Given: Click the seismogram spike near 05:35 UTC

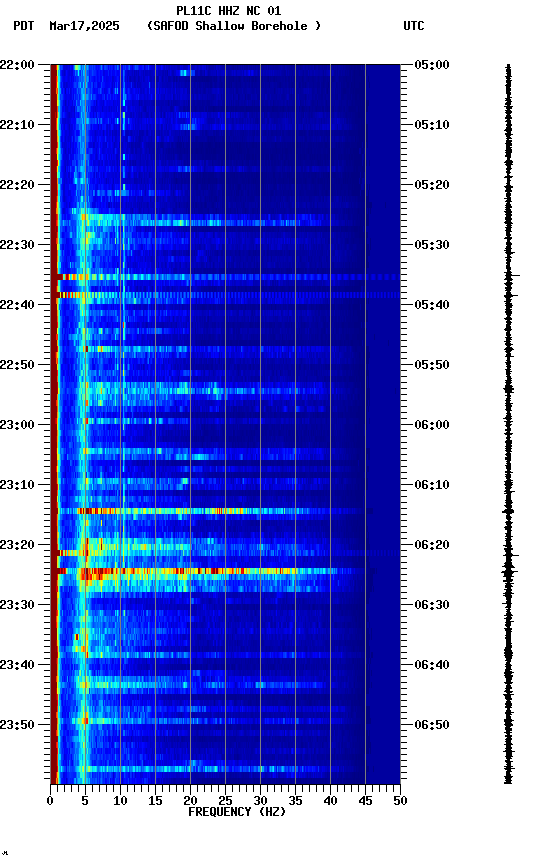Looking at the screenshot, I should (x=512, y=275).
